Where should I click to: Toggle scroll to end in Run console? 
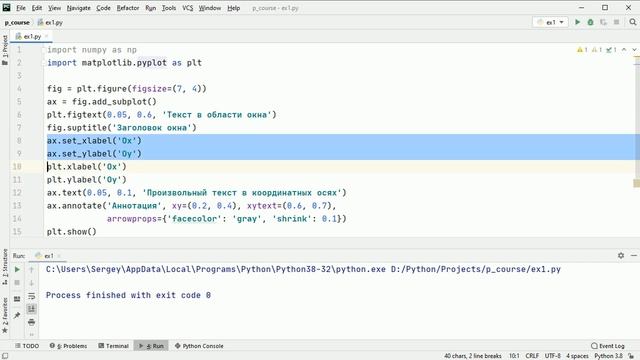tap(31, 309)
